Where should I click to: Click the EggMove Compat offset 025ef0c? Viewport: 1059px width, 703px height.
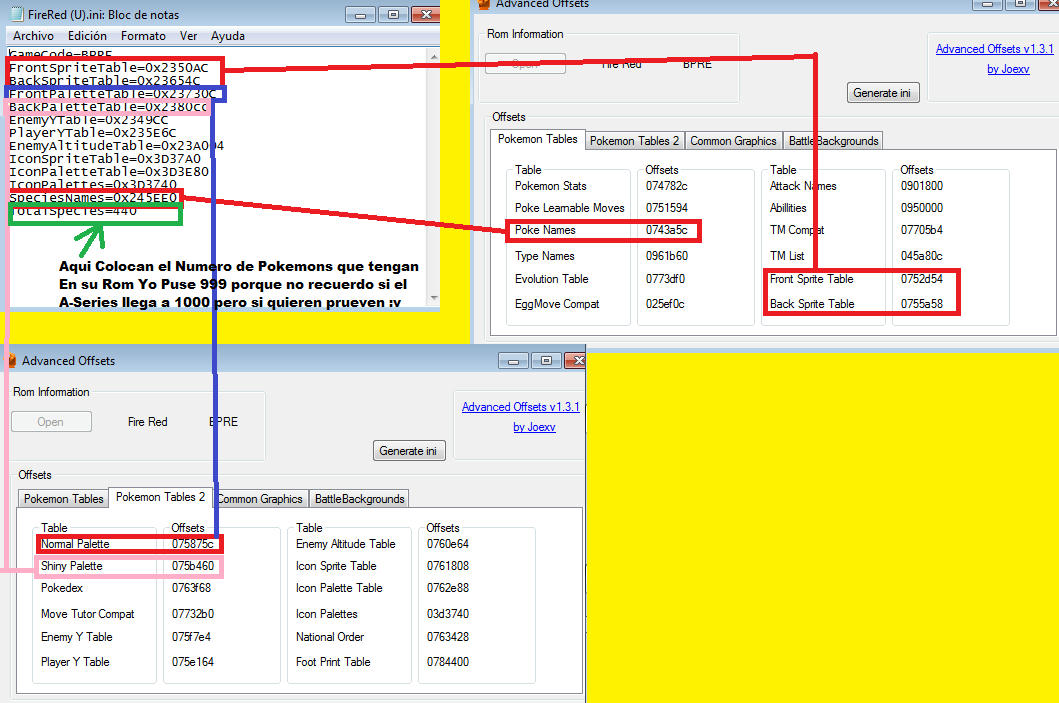pyautogui.click(x=665, y=304)
